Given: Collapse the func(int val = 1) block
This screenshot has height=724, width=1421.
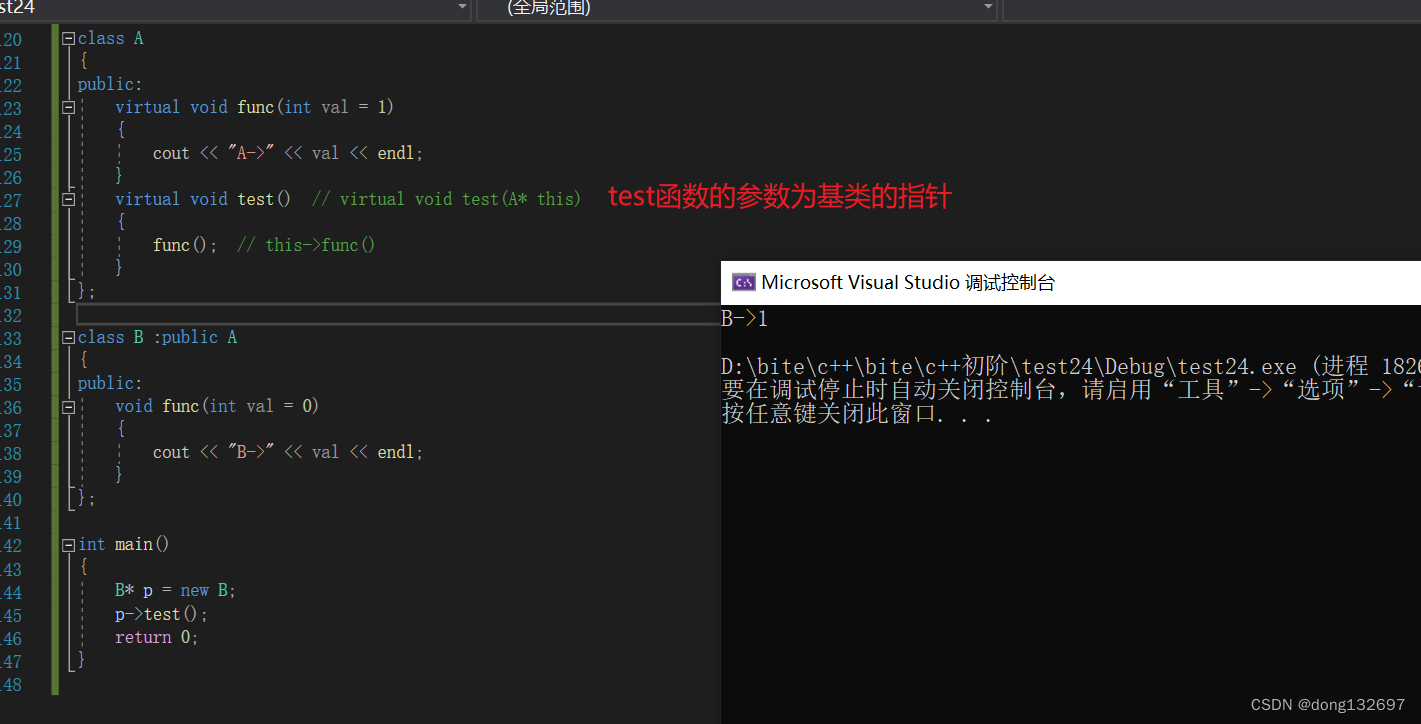Looking at the screenshot, I should coord(68,107).
